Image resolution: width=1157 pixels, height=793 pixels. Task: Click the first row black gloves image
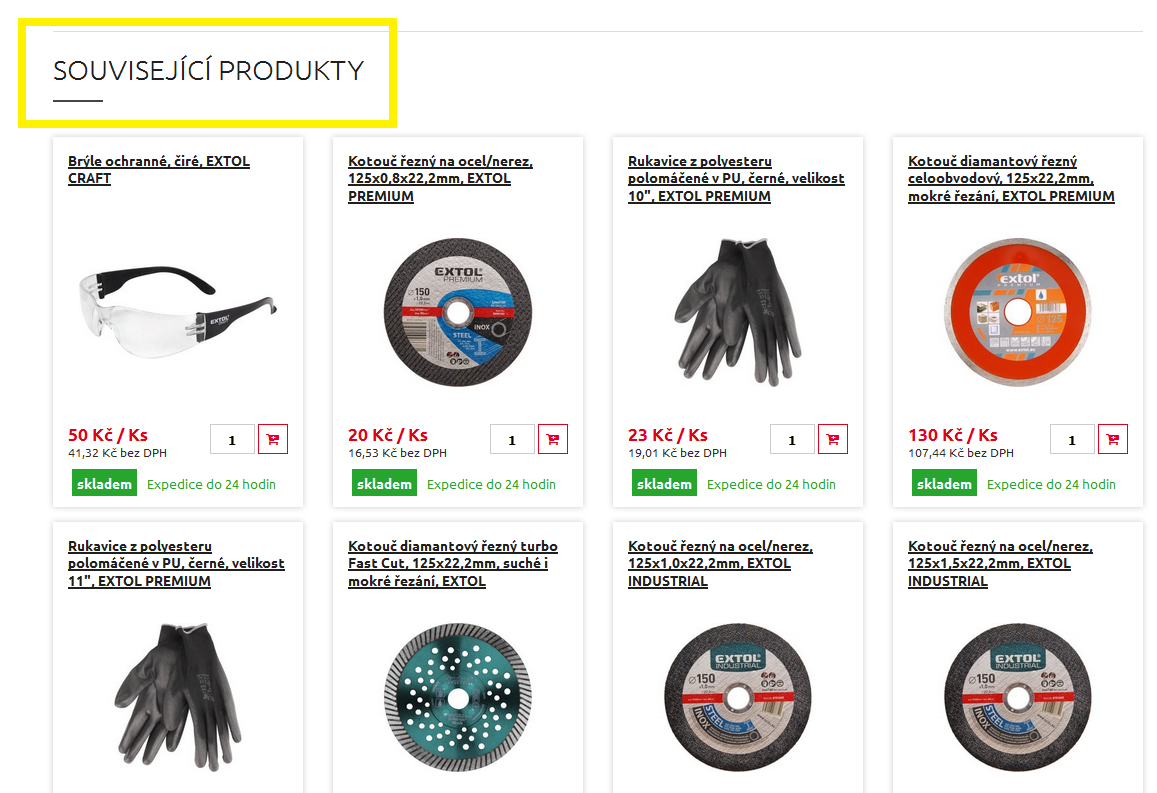[737, 312]
